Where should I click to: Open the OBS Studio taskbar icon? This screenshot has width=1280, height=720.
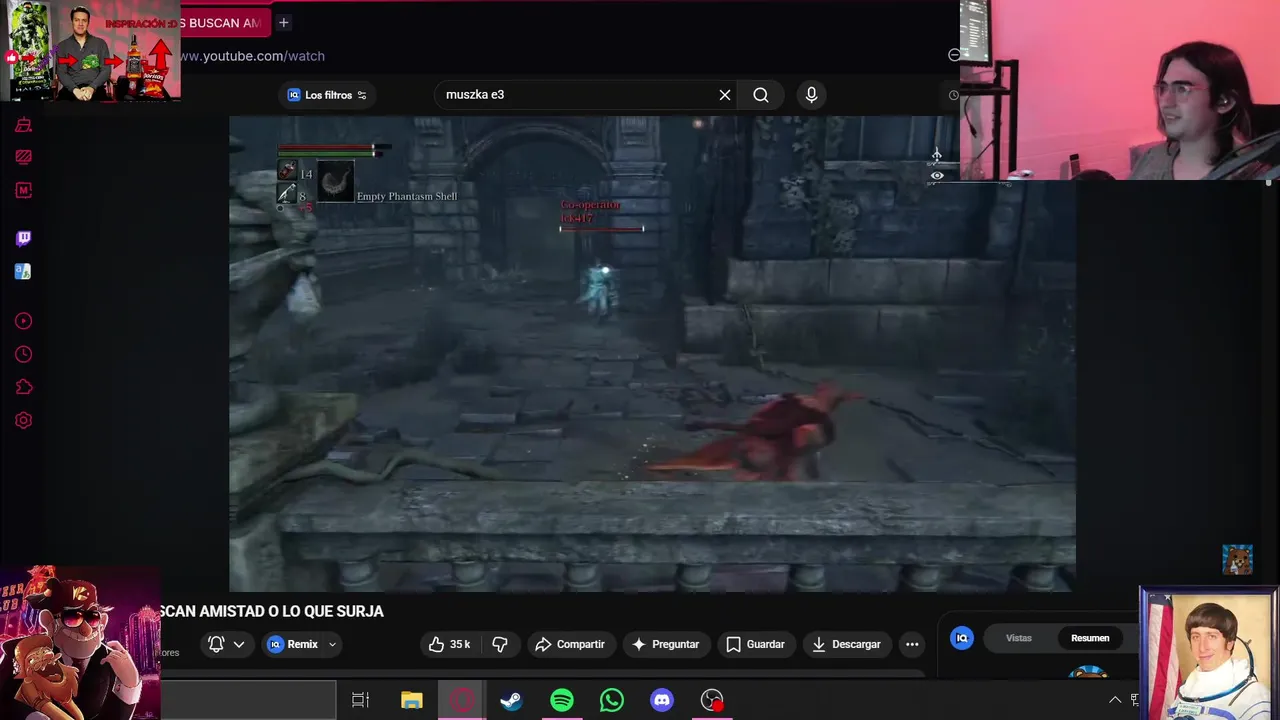(712, 700)
